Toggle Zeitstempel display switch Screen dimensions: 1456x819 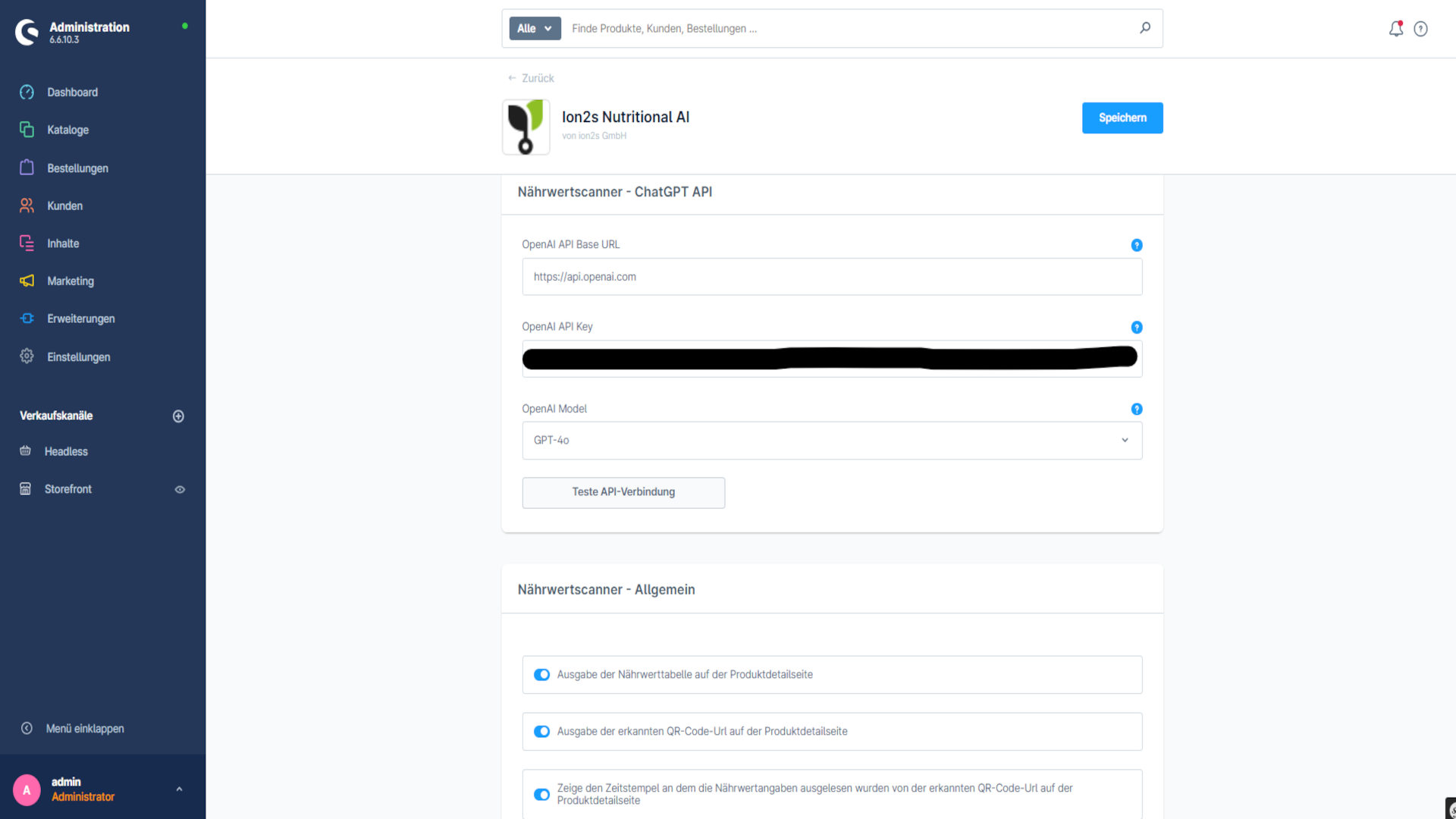(541, 794)
